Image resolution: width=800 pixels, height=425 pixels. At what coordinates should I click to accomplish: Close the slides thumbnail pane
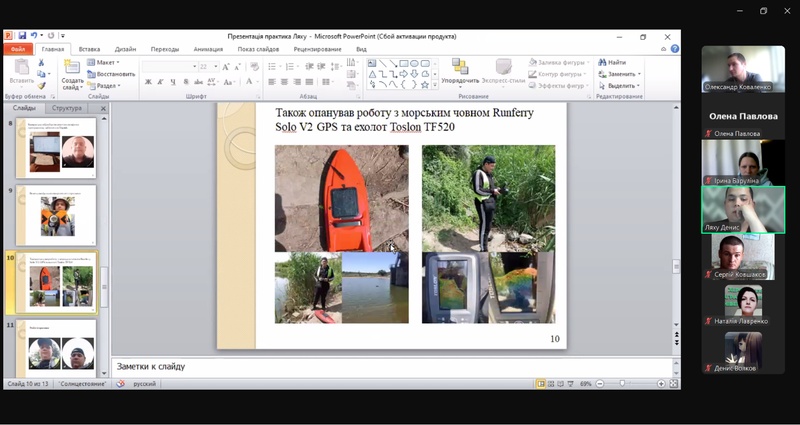point(103,108)
